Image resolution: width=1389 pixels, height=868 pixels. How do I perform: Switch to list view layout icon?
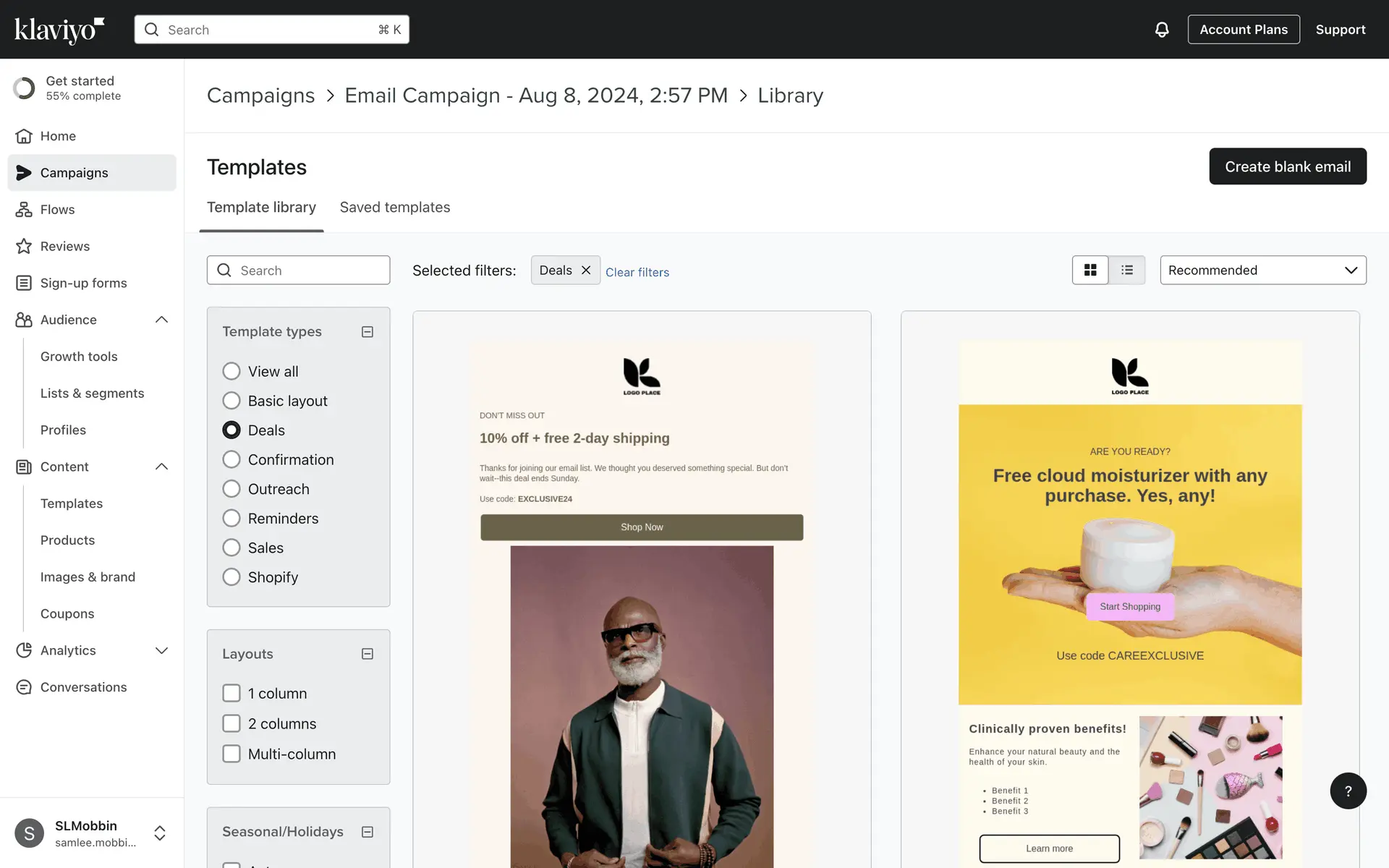[x=1127, y=270]
